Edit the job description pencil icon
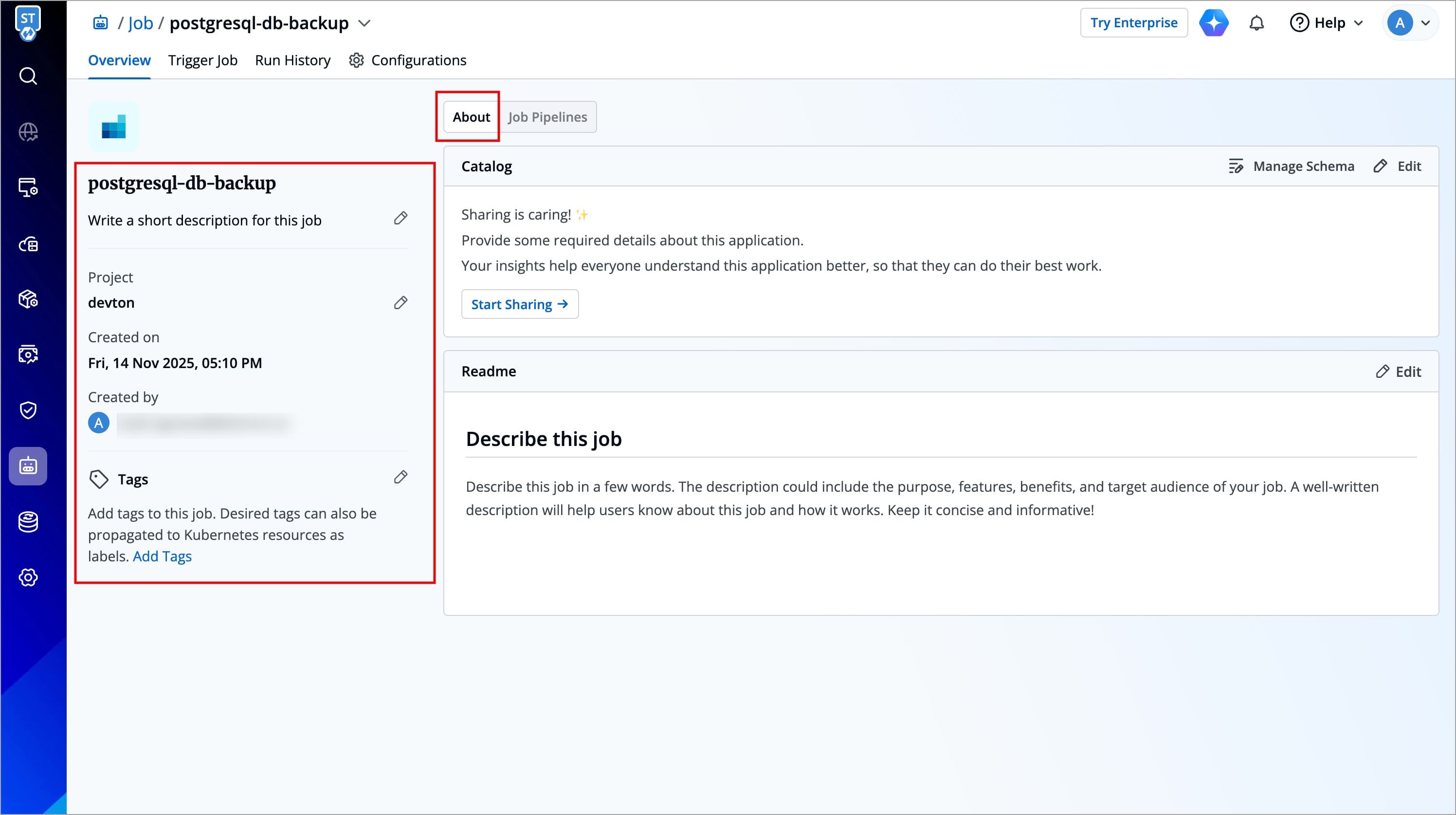This screenshot has width=1456, height=815. pyautogui.click(x=400, y=218)
